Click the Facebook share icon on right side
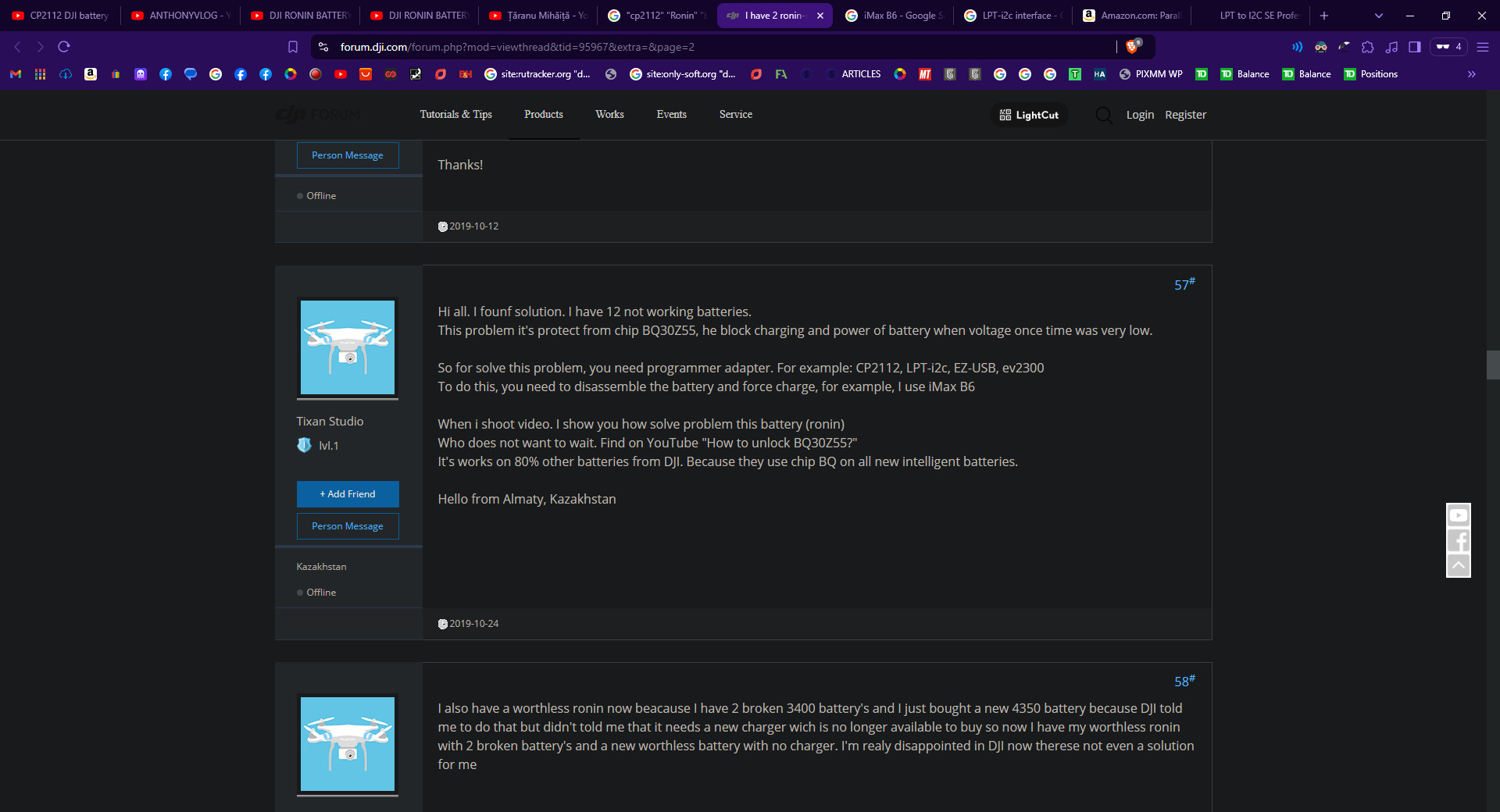1500x812 pixels. [1459, 540]
